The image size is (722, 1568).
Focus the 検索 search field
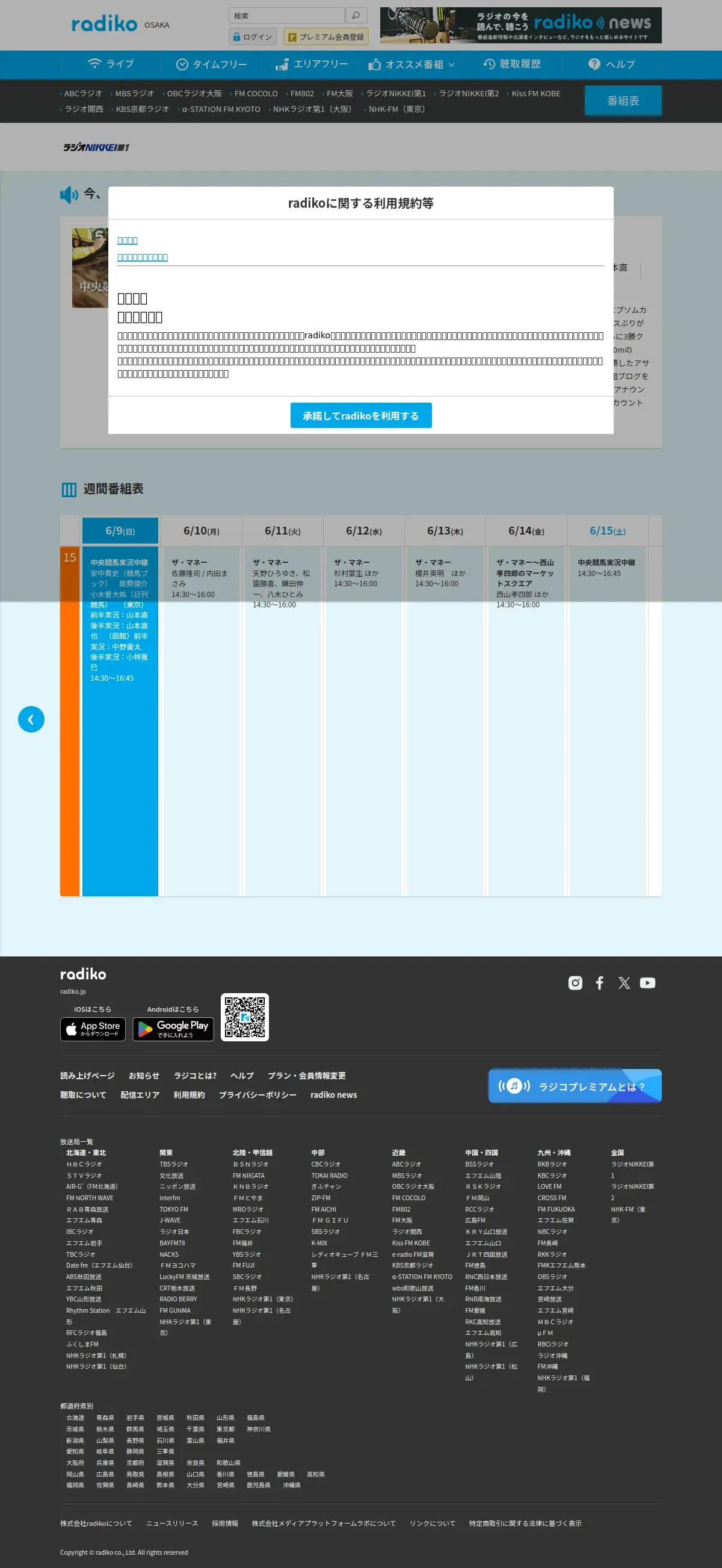(x=286, y=15)
